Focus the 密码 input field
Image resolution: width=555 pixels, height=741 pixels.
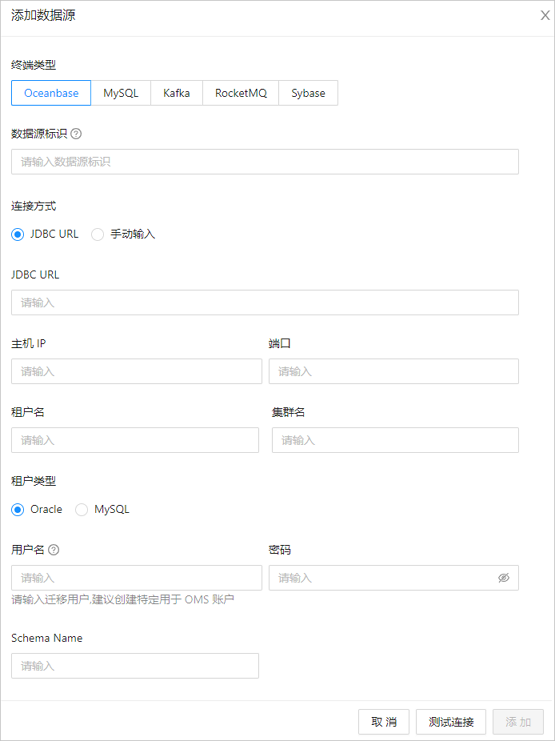(394, 578)
